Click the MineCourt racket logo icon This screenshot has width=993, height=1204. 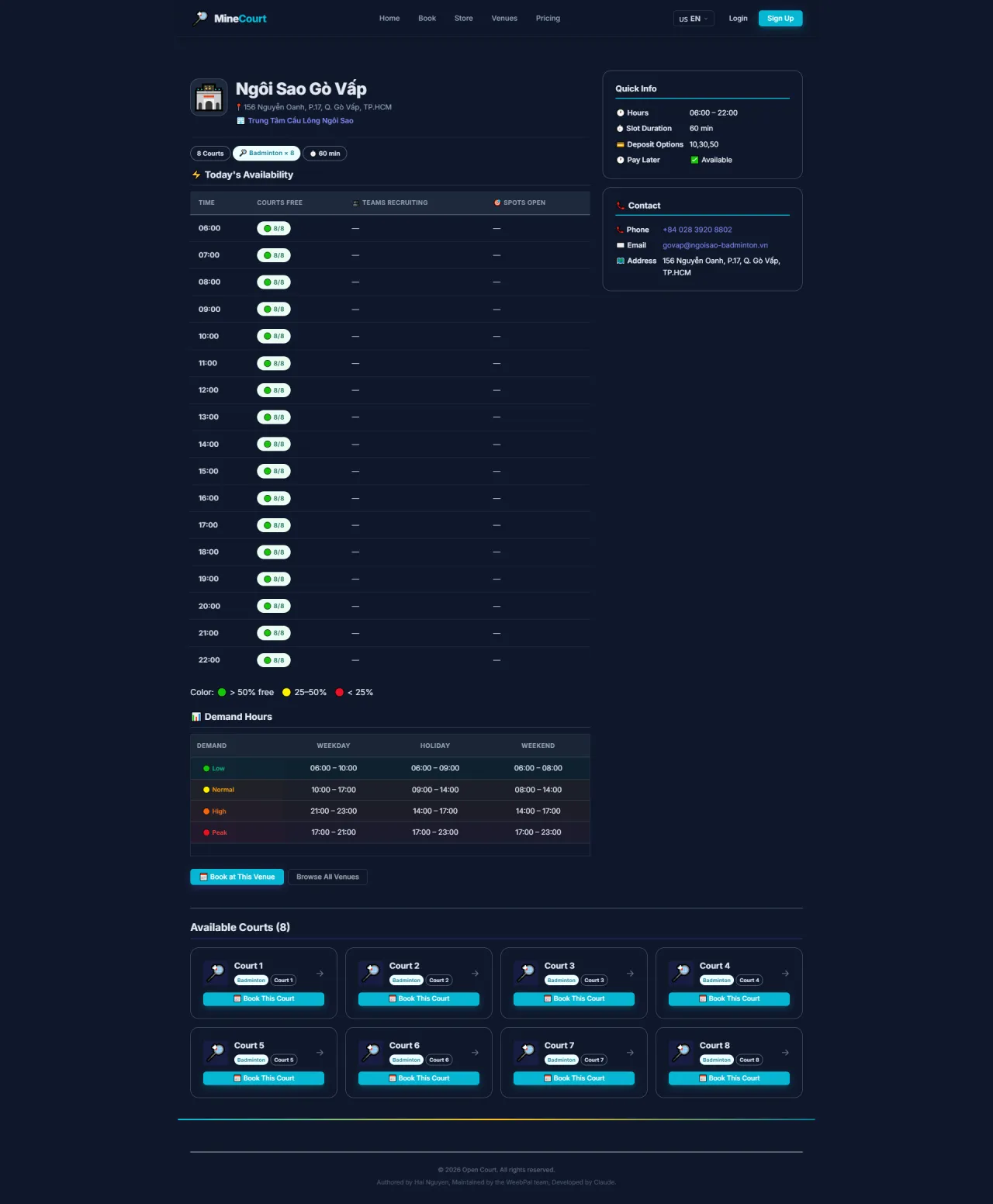[200, 18]
